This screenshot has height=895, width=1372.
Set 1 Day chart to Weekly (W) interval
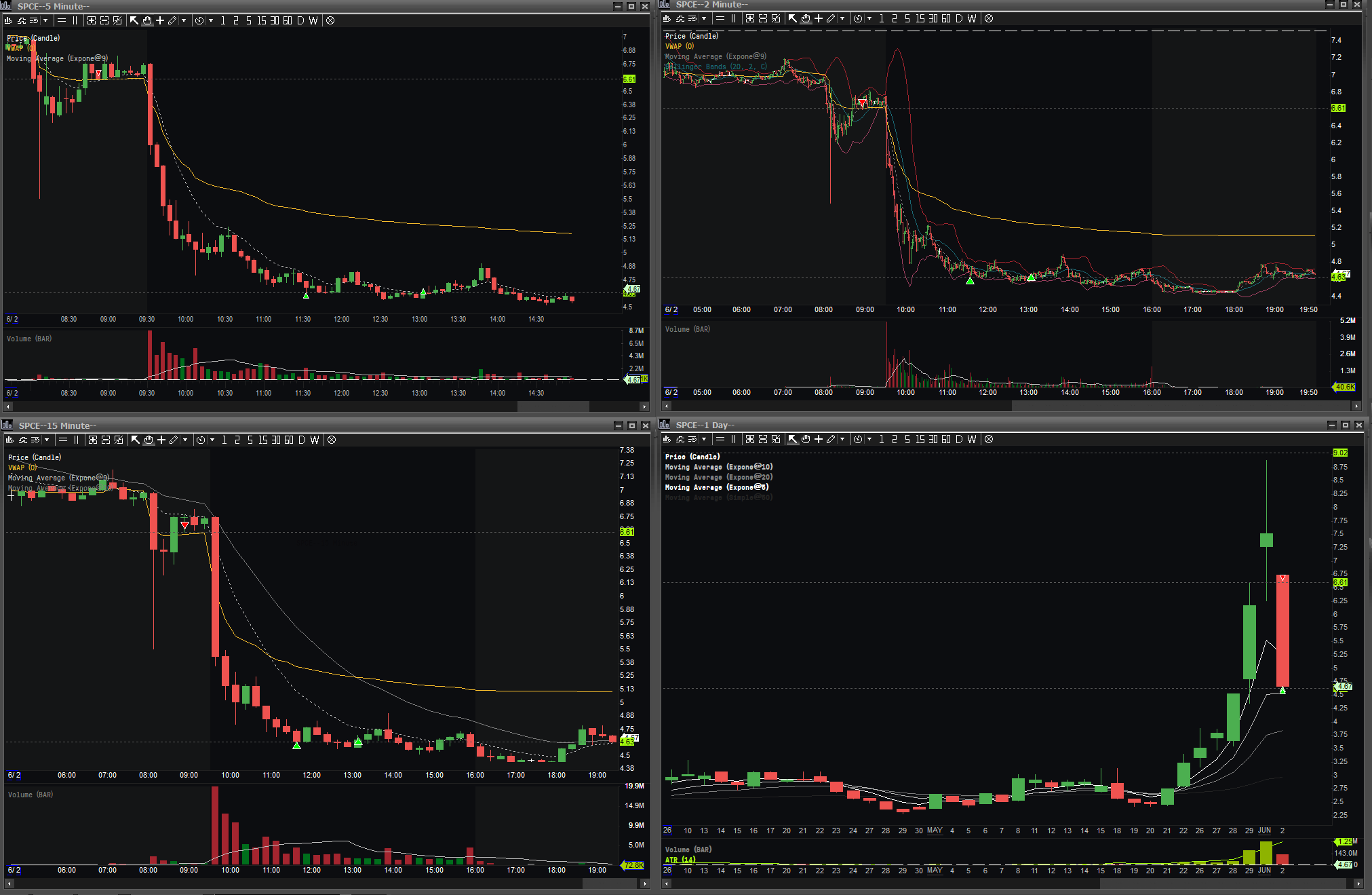coord(972,439)
